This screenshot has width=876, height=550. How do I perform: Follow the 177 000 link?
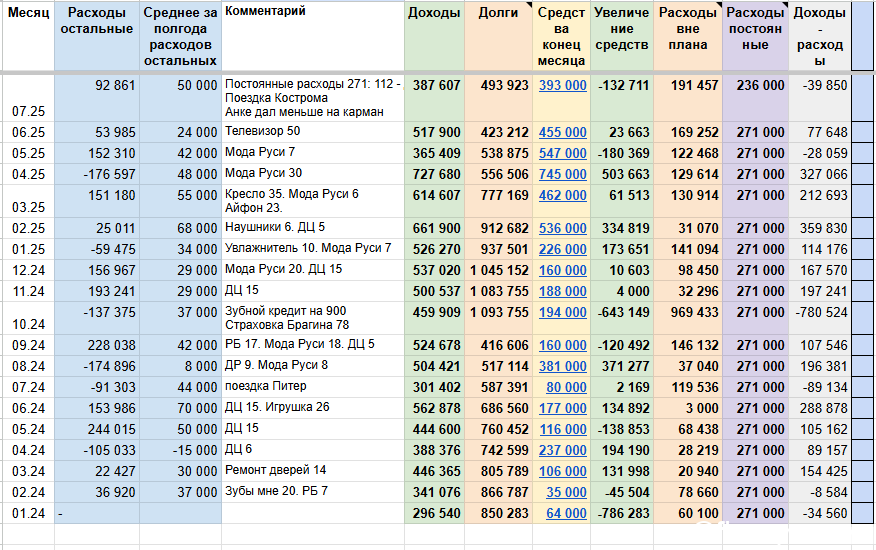[563, 409]
